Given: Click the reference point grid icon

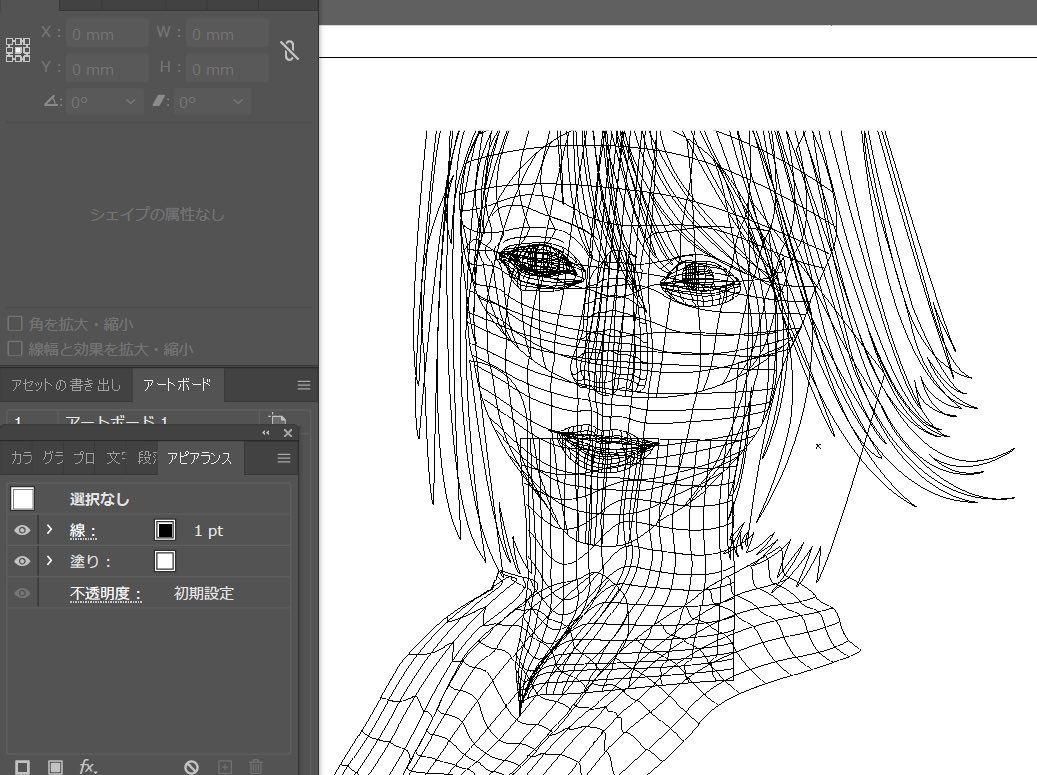Looking at the screenshot, I should (18, 50).
